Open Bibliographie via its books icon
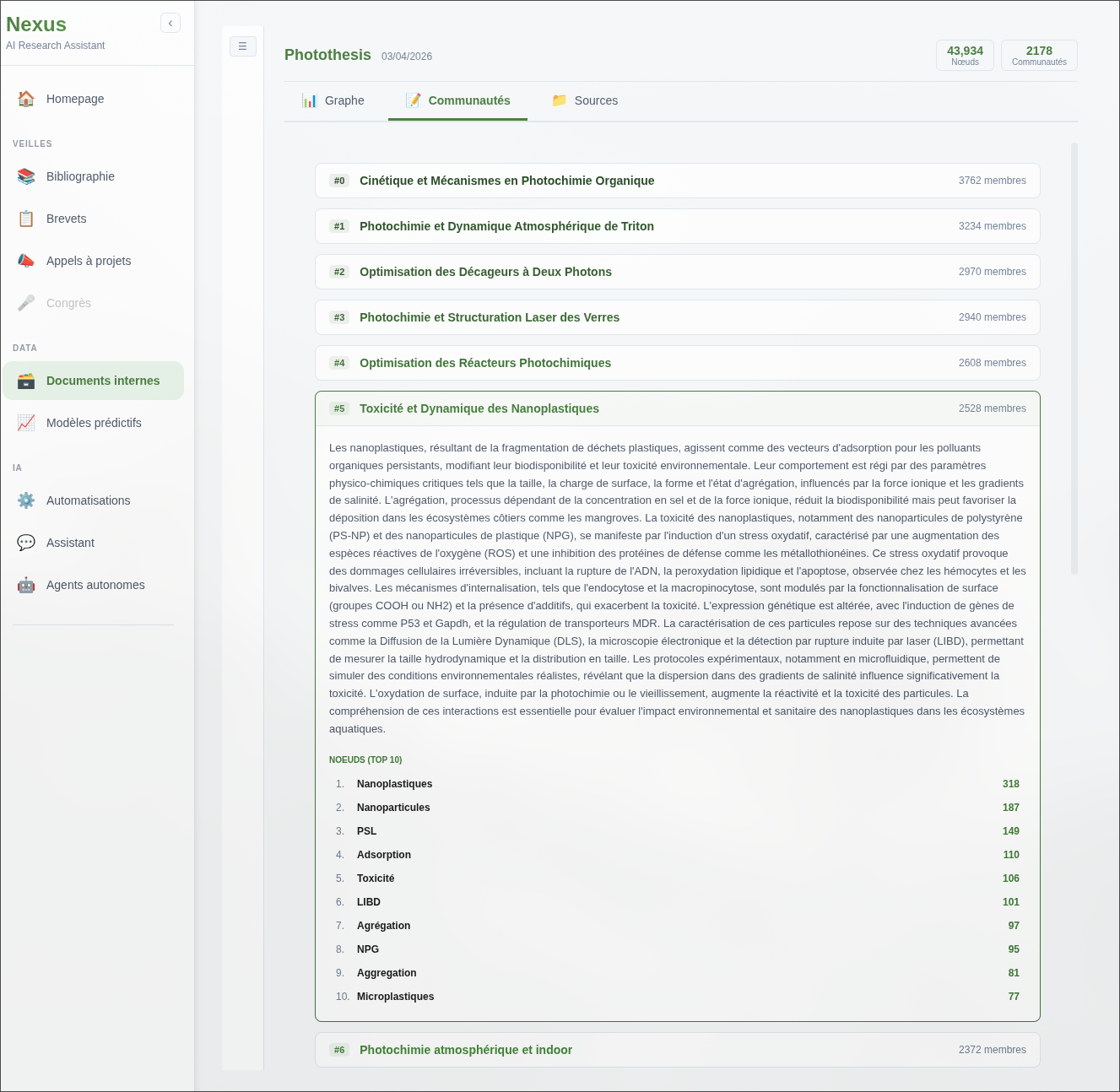 click(x=26, y=176)
